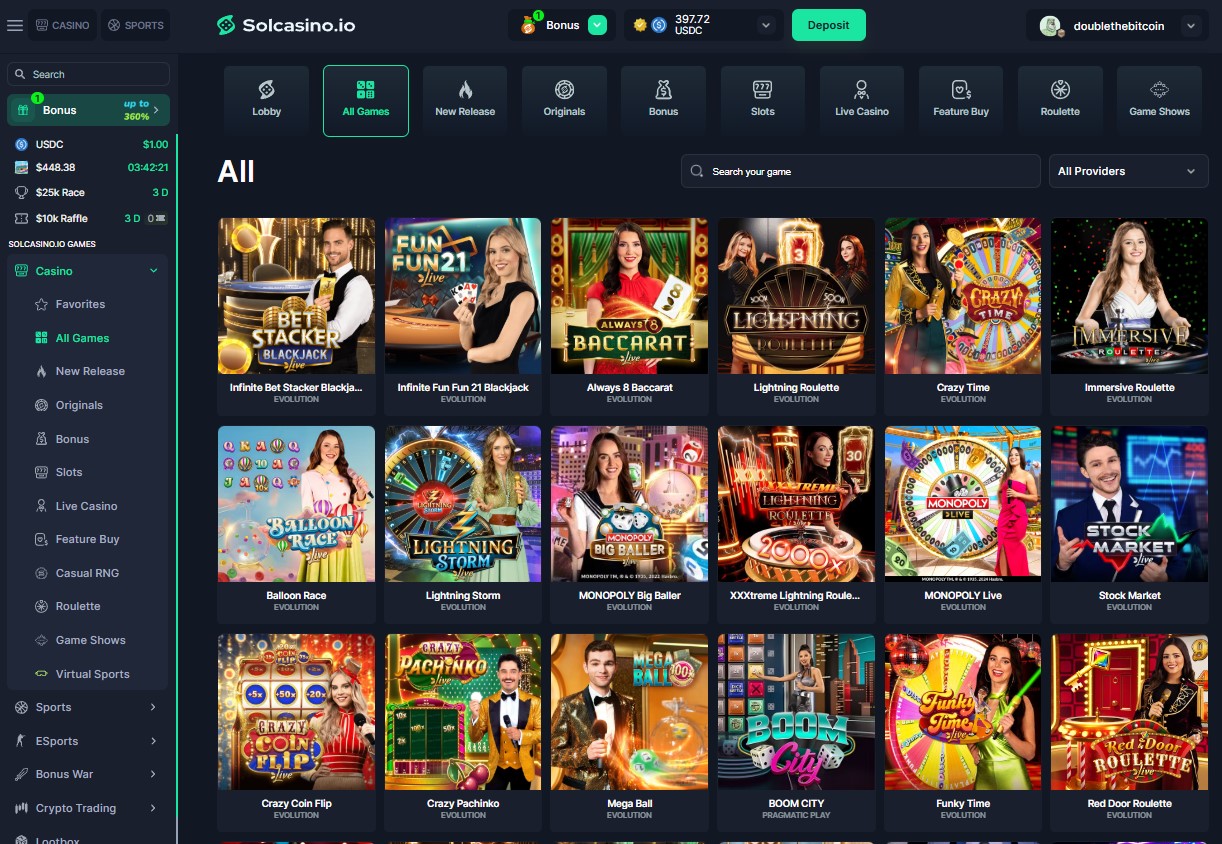Viewport: 1222px width, 844px height.
Task: Click the Search your game field
Action: click(x=861, y=171)
